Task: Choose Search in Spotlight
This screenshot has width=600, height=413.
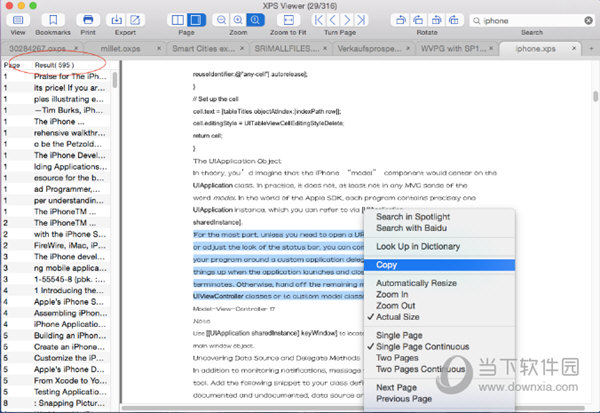Action: (x=439, y=217)
